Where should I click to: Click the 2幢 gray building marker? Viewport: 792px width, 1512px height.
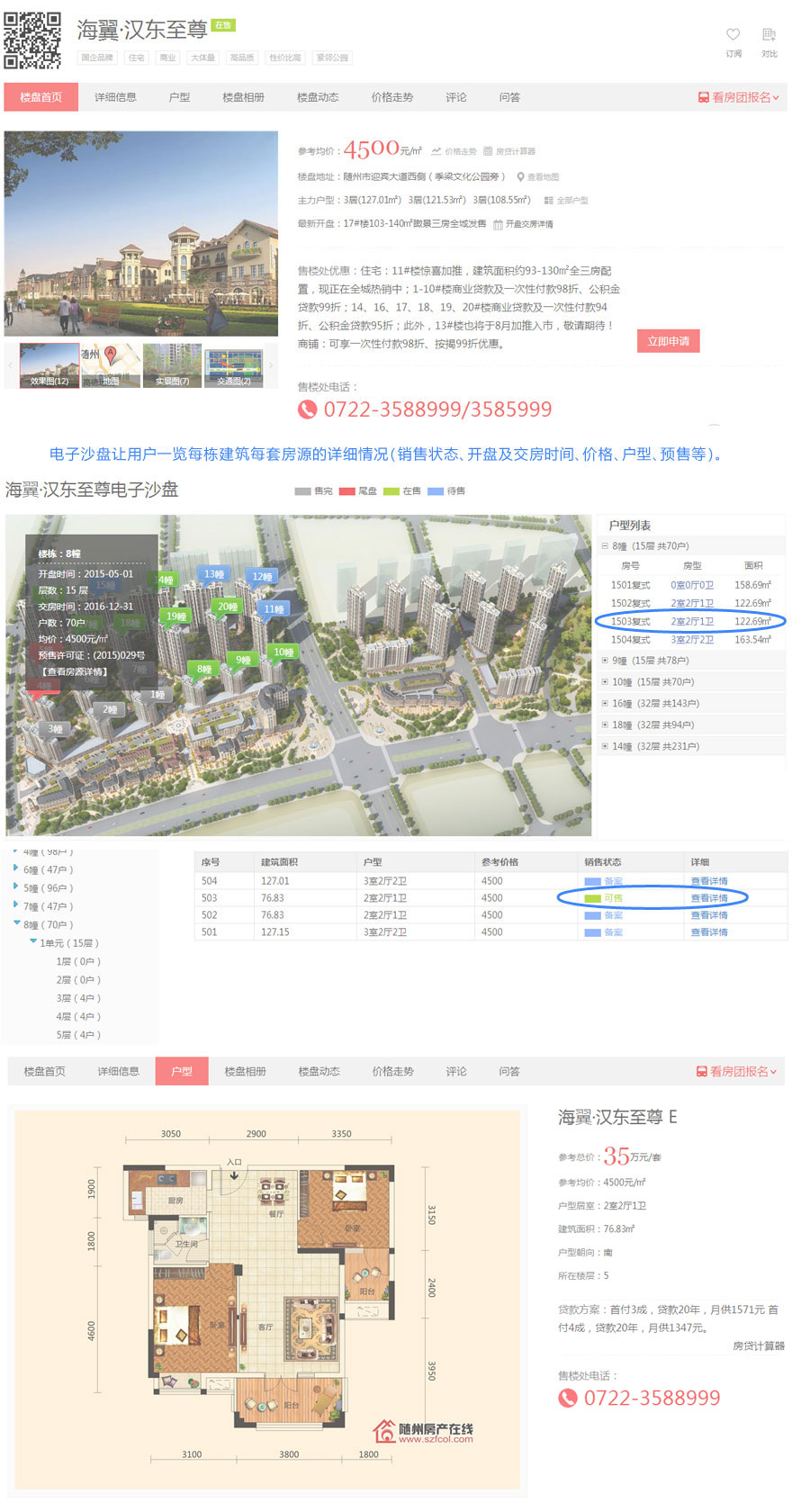point(110,709)
